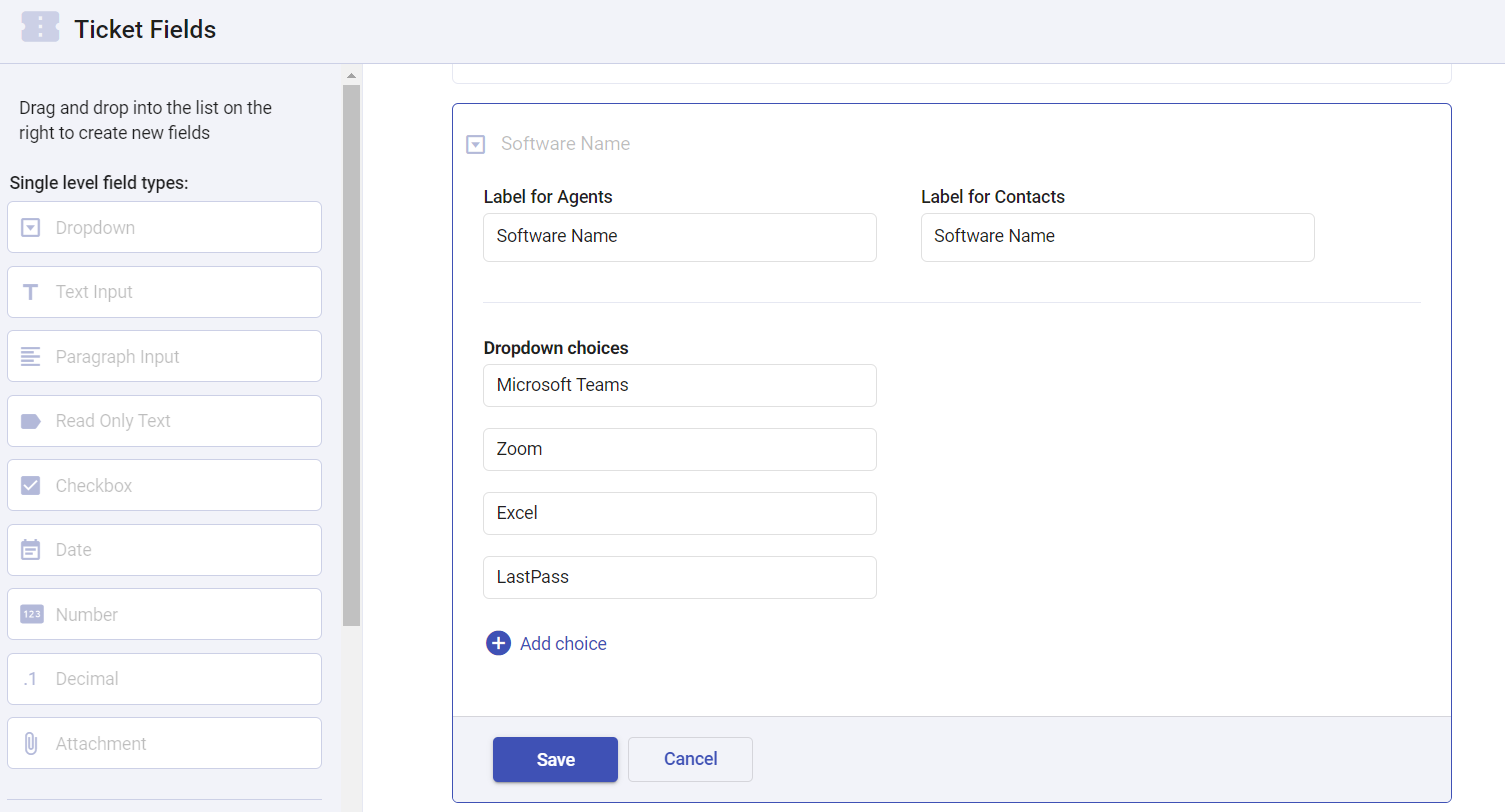Click the Add choice link text
Viewport: 1505px width, 812px height.
coord(562,643)
